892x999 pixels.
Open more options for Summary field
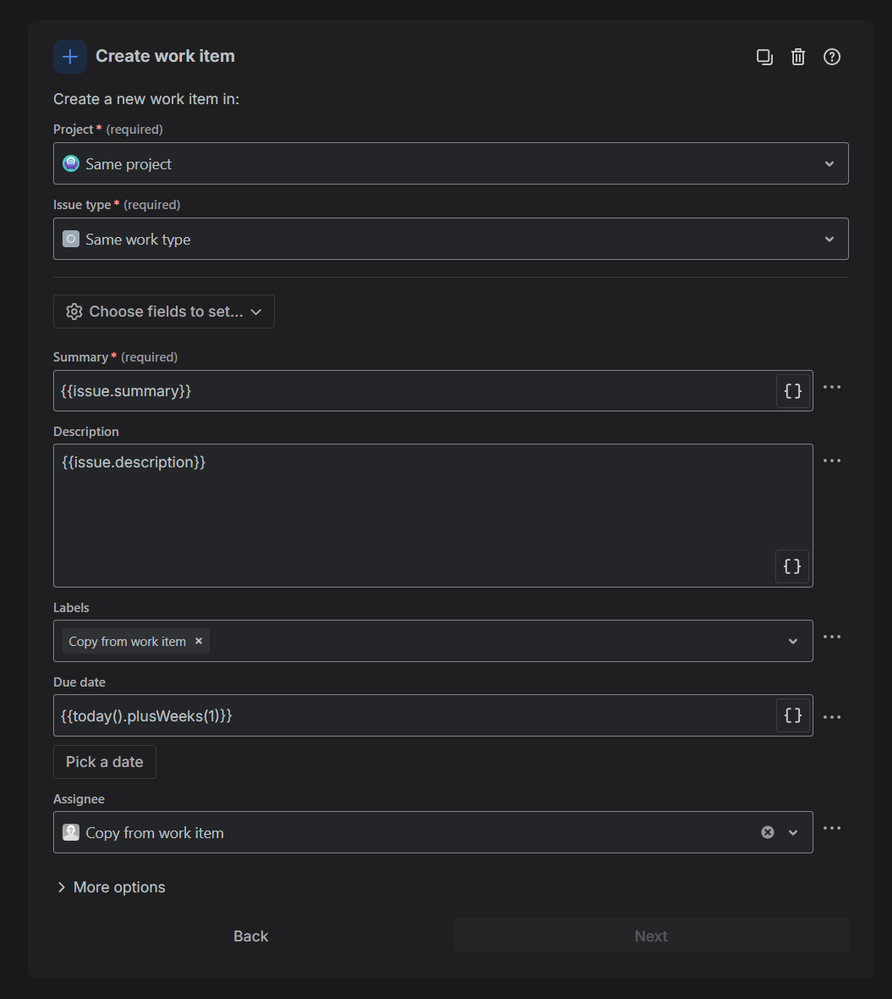pyautogui.click(x=832, y=387)
